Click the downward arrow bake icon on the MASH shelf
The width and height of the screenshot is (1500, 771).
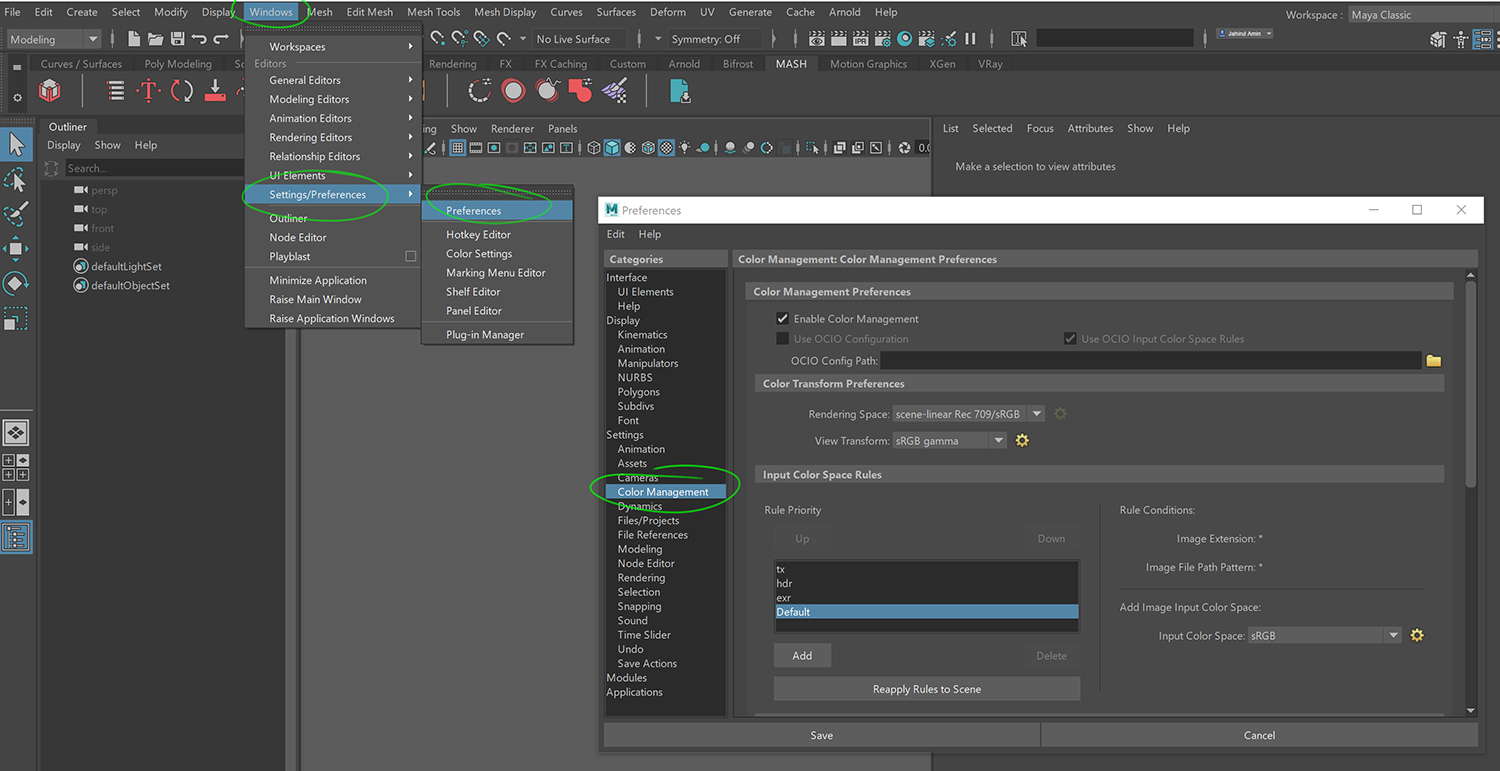pyautogui.click(x=215, y=92)
